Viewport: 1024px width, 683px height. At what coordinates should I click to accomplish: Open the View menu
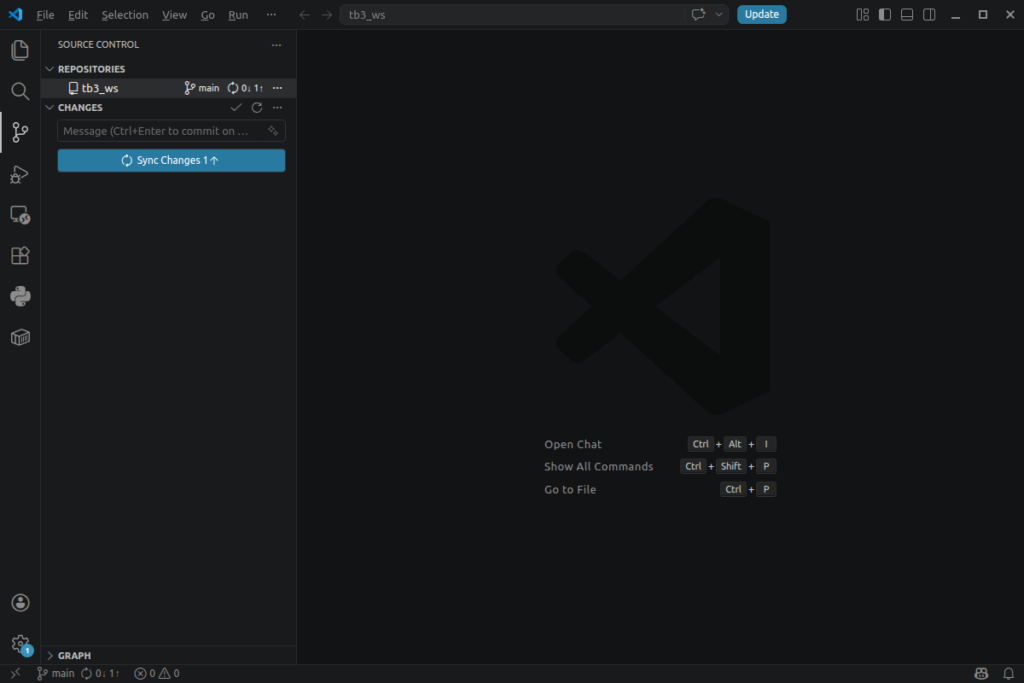point(174,14)
